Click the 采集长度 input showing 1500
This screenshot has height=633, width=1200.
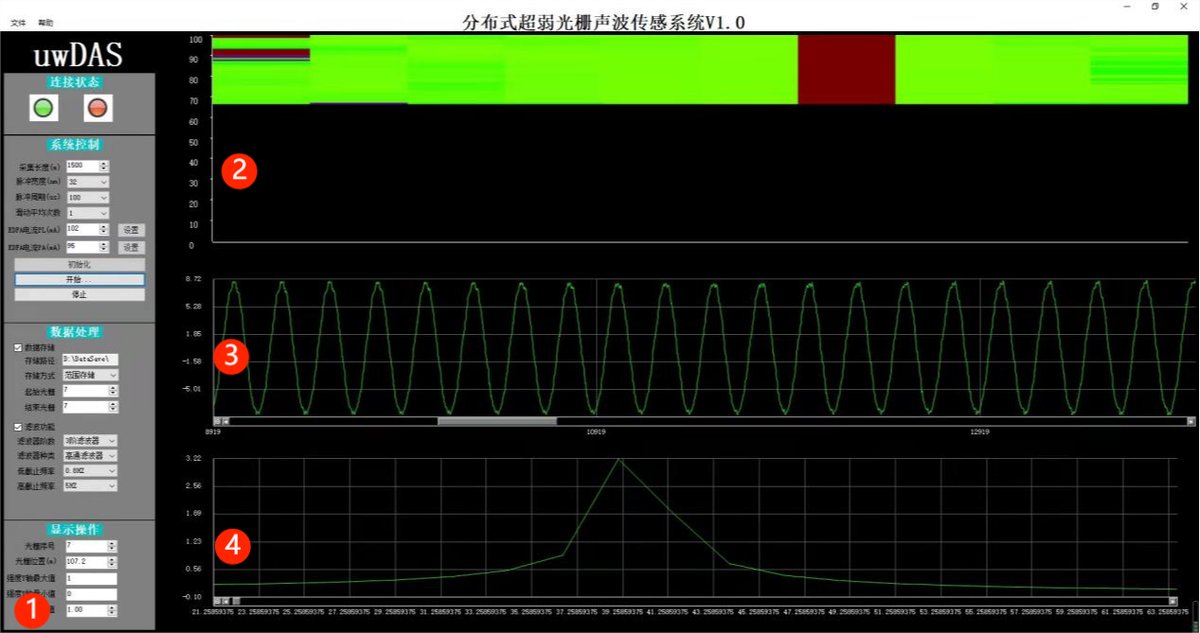point(82,166)
